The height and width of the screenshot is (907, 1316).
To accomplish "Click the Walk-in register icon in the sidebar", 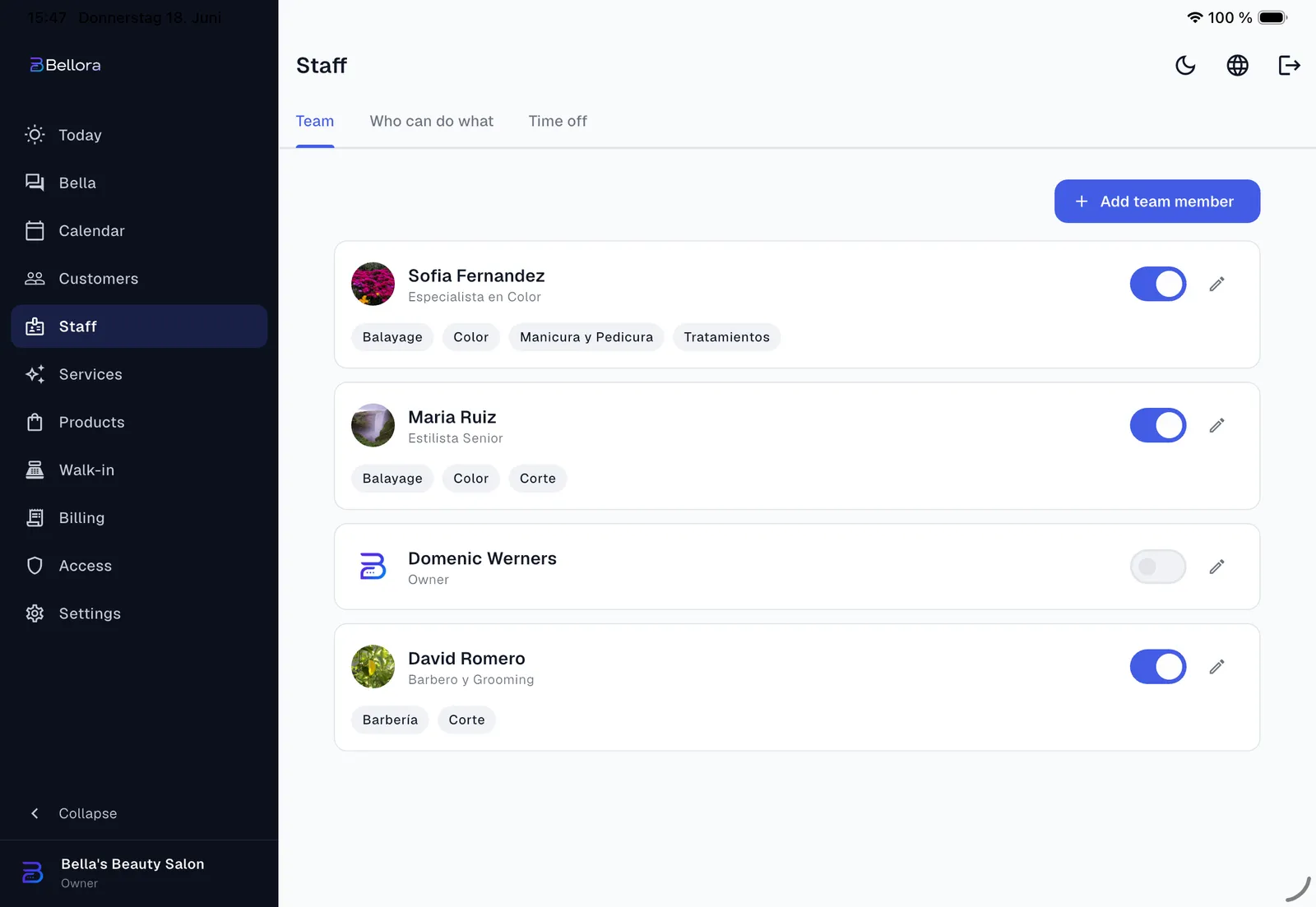I will tap(35, 470).
